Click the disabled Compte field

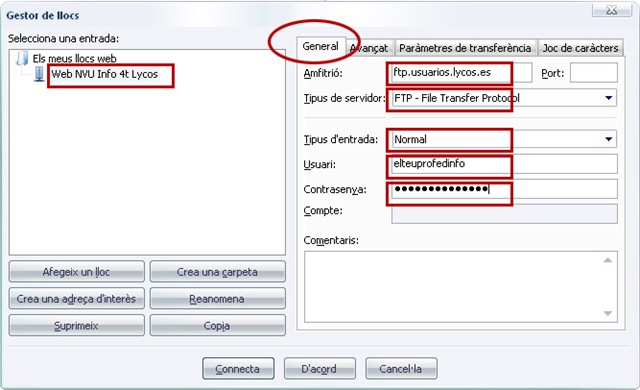pyautogui.click(x=504, y=214)
